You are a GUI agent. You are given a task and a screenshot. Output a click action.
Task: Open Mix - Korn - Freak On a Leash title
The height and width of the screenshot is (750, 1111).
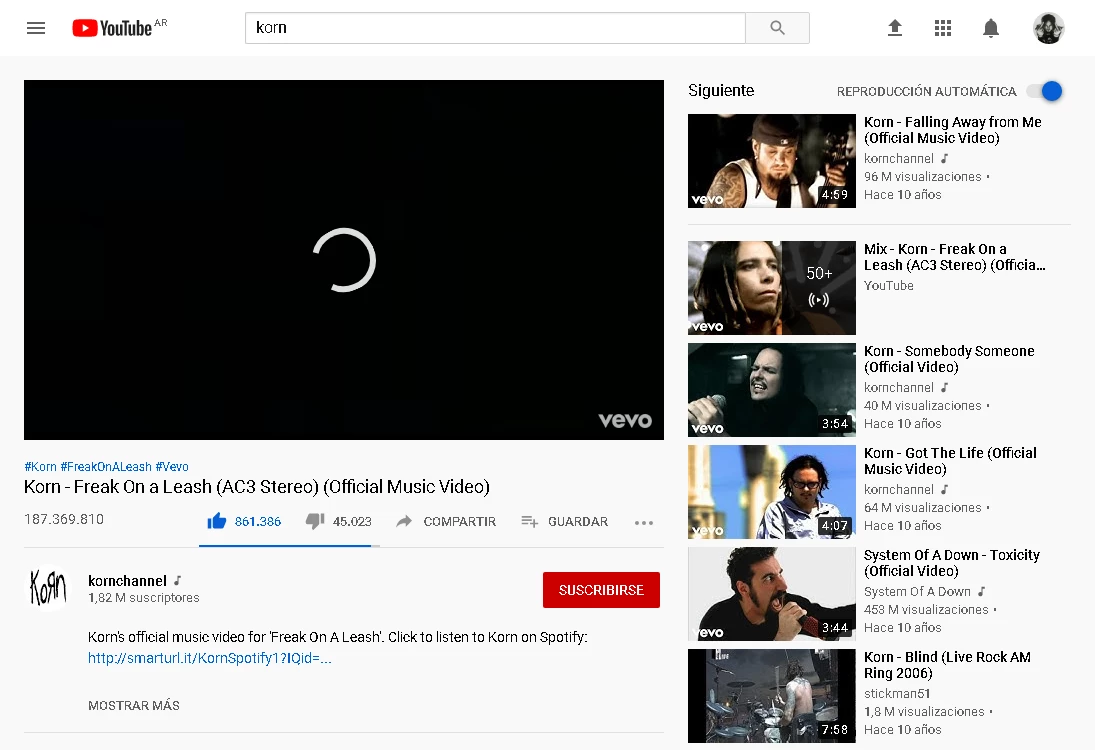954,257
